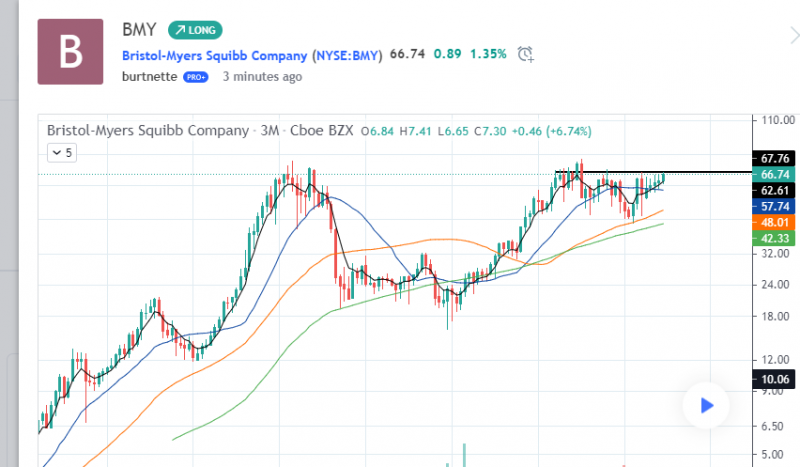Play the chart idea replay
Viewport: 800px width, 467px height.
coord(706,405)
